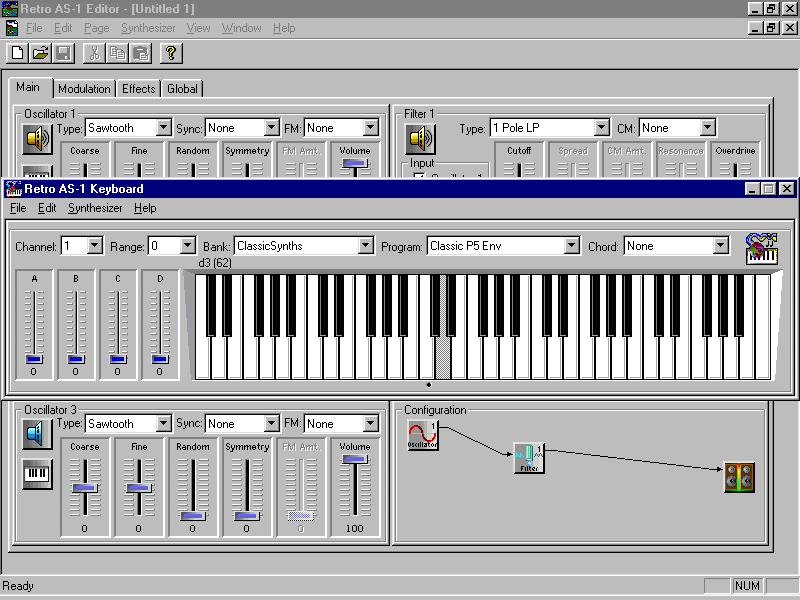Switch to the Modulation tab
This screenshot has width=800, height=600.
tap(84, 89)
